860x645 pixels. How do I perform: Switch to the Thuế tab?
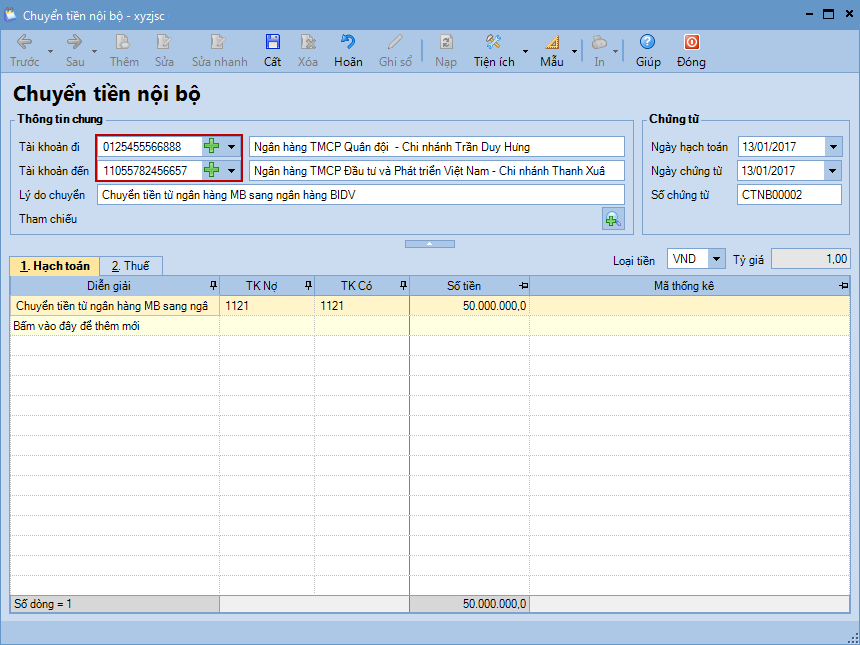[x=131, y=266]
